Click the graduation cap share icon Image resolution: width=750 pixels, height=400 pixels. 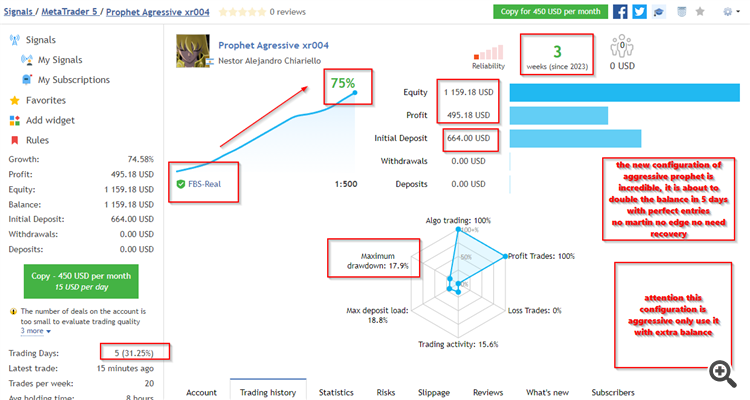(x=659, y=11)
